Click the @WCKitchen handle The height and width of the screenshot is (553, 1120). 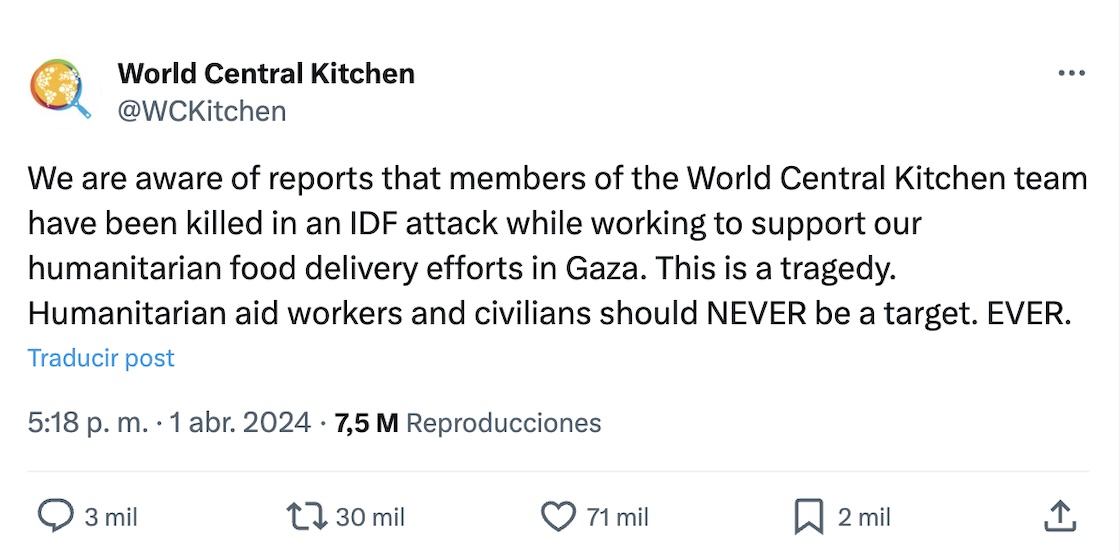click(x=202, y=110)
